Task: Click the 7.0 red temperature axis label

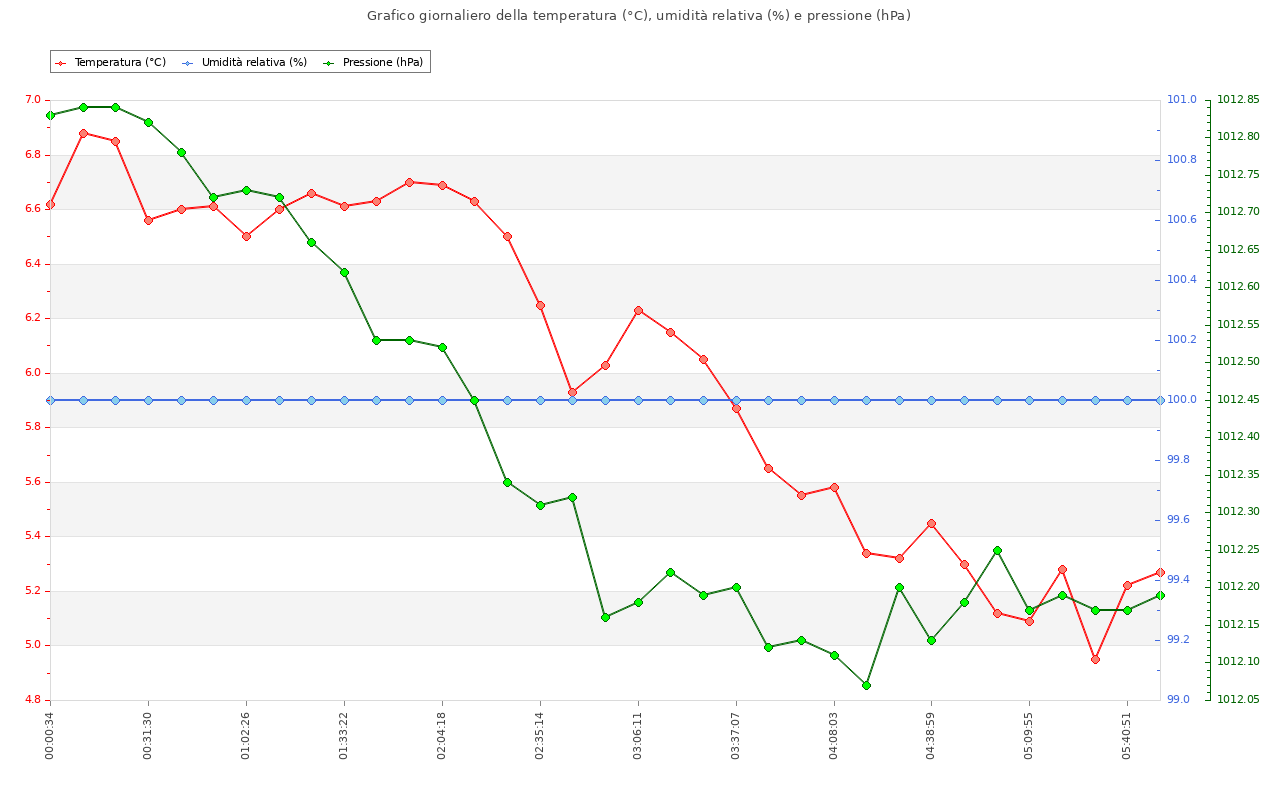Action: pyautogui.click(x=33, y=100)
